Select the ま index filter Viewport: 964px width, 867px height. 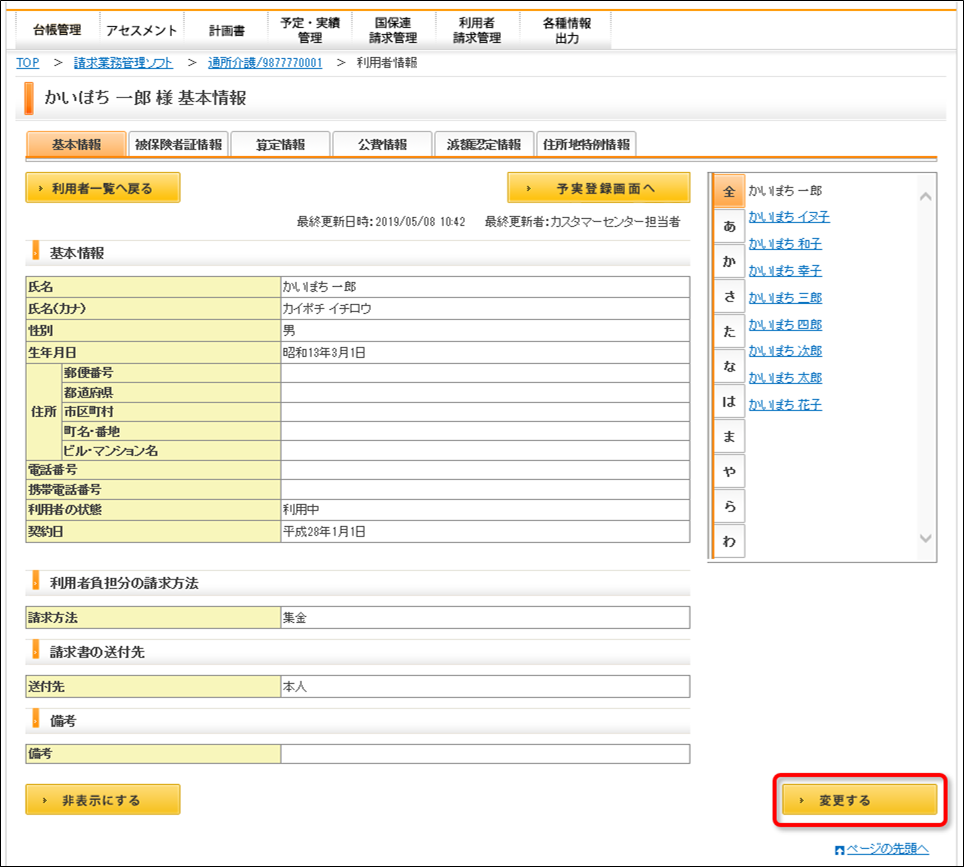pyautogui.click(x=729, y=437)
